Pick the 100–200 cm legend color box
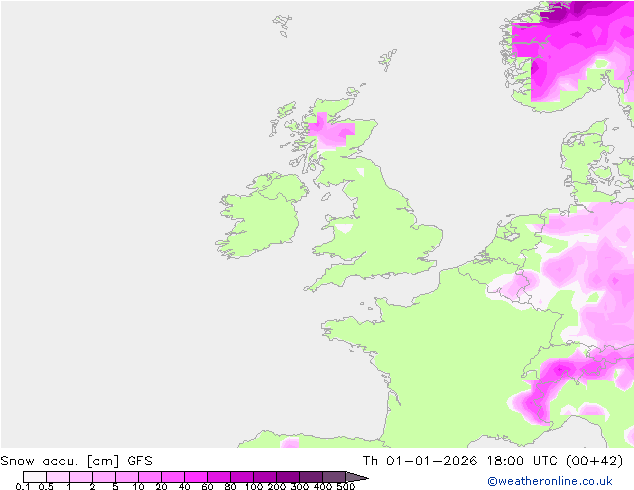 265,477
